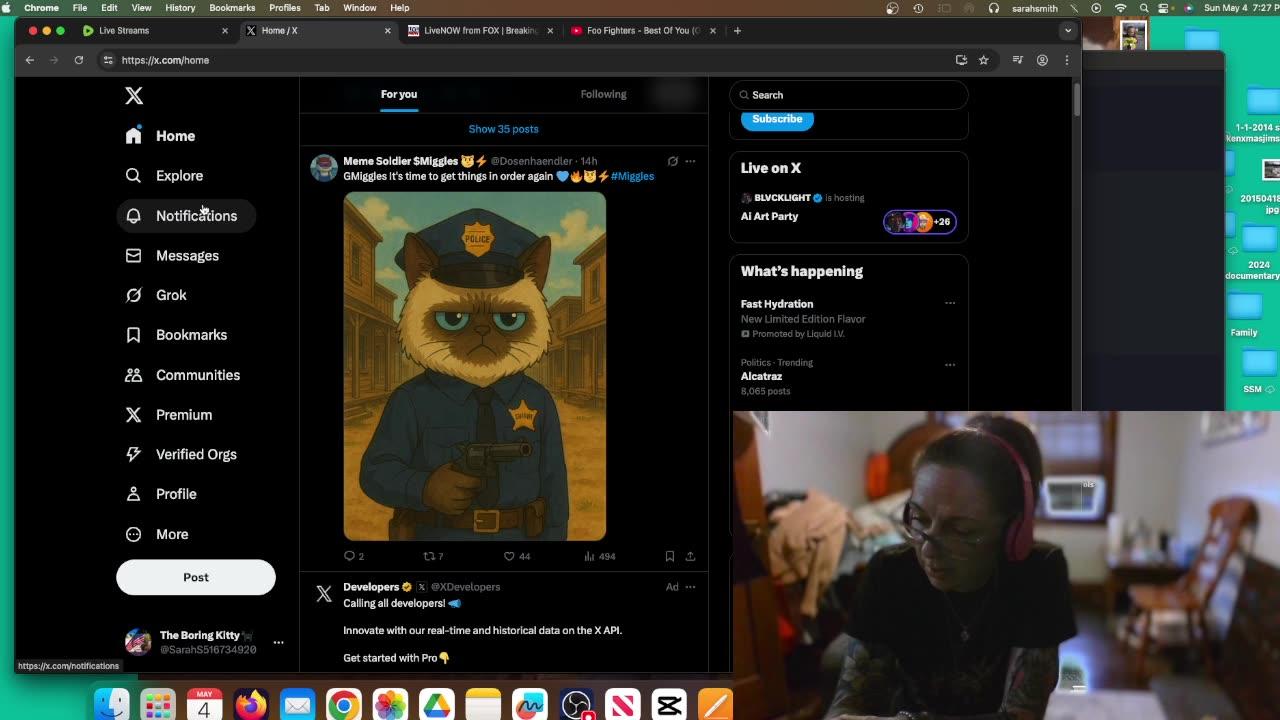Image resolution: width=1280 pixels, height=720 pixels.
Task: Open Control Center in menu bar
Action: [x=1164, y=8]
